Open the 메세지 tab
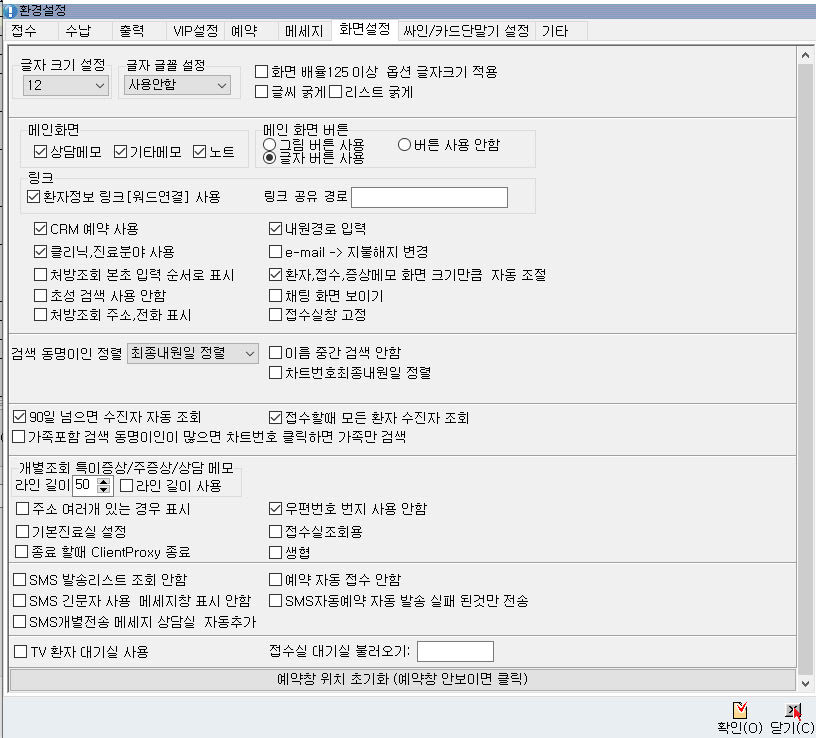 302,31
